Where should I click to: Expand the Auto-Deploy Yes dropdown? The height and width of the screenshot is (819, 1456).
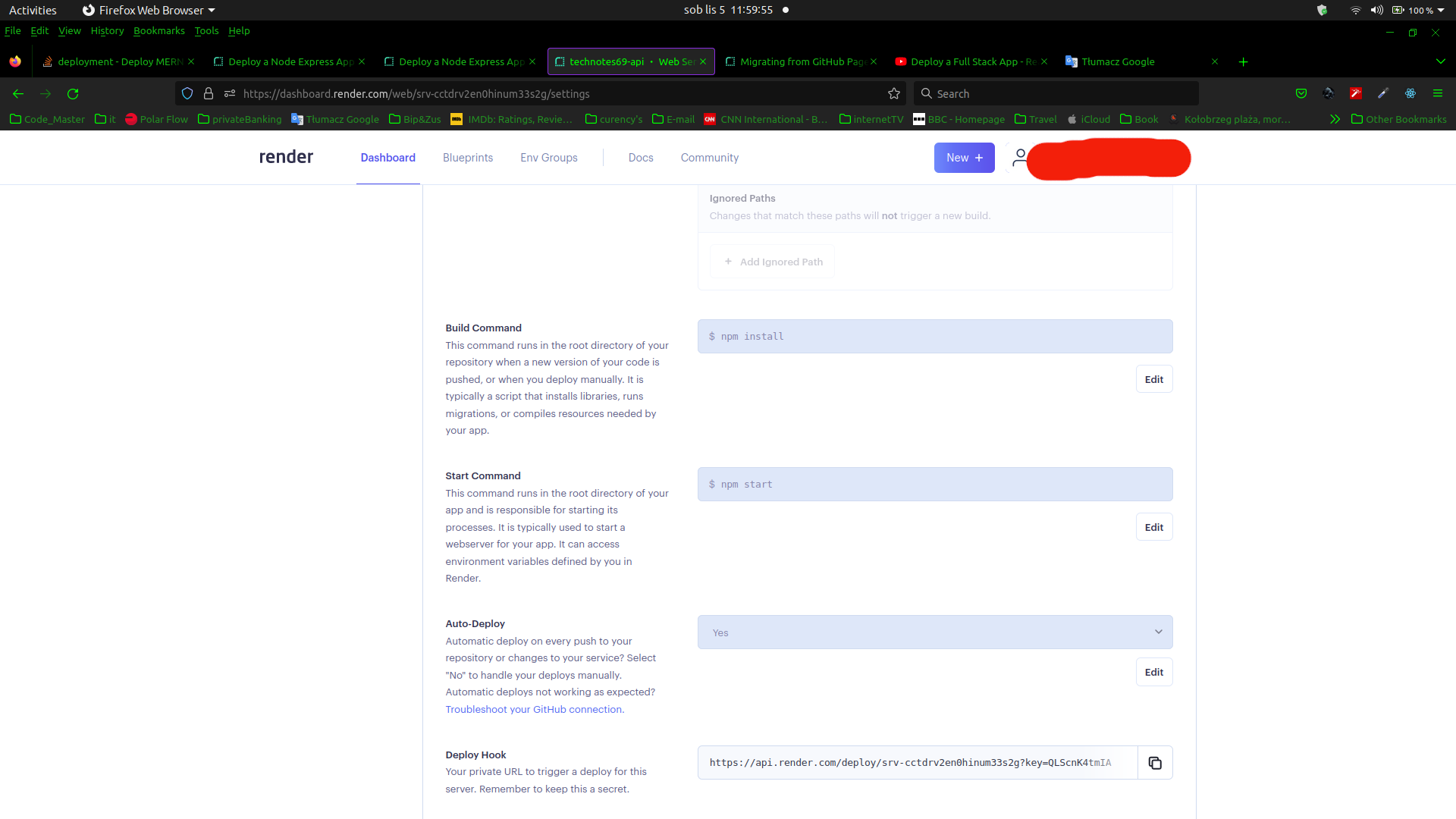[934, 632]
